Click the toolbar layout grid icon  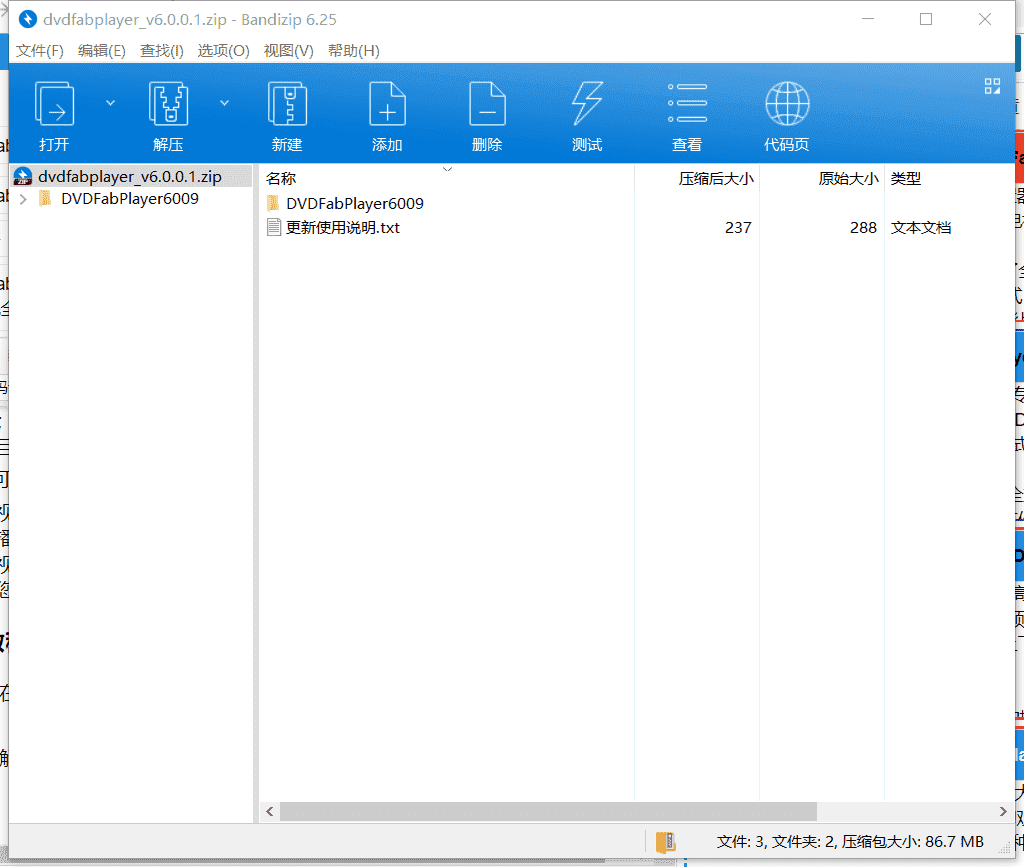pyautogui.click(x=992, y=86)
